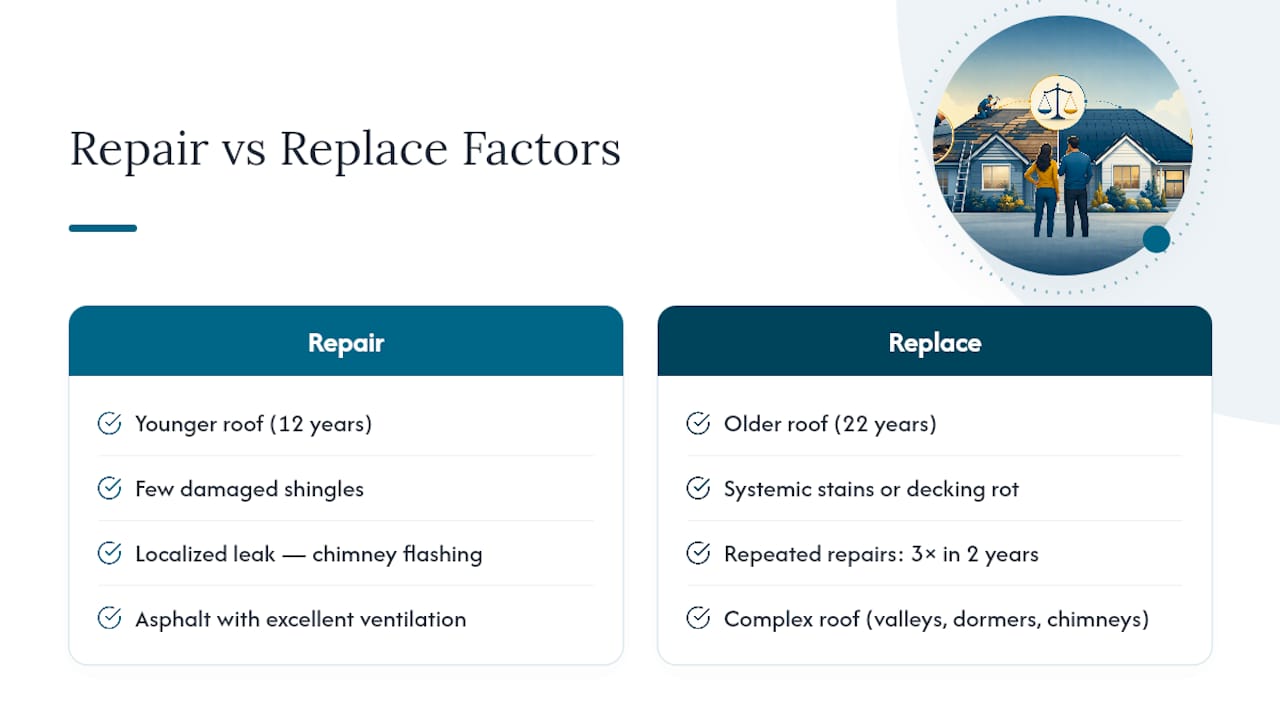Click the Repair vs Replace Factors title
The image size is (1280, 720).
pyautogui.click(x=345, y=149)
